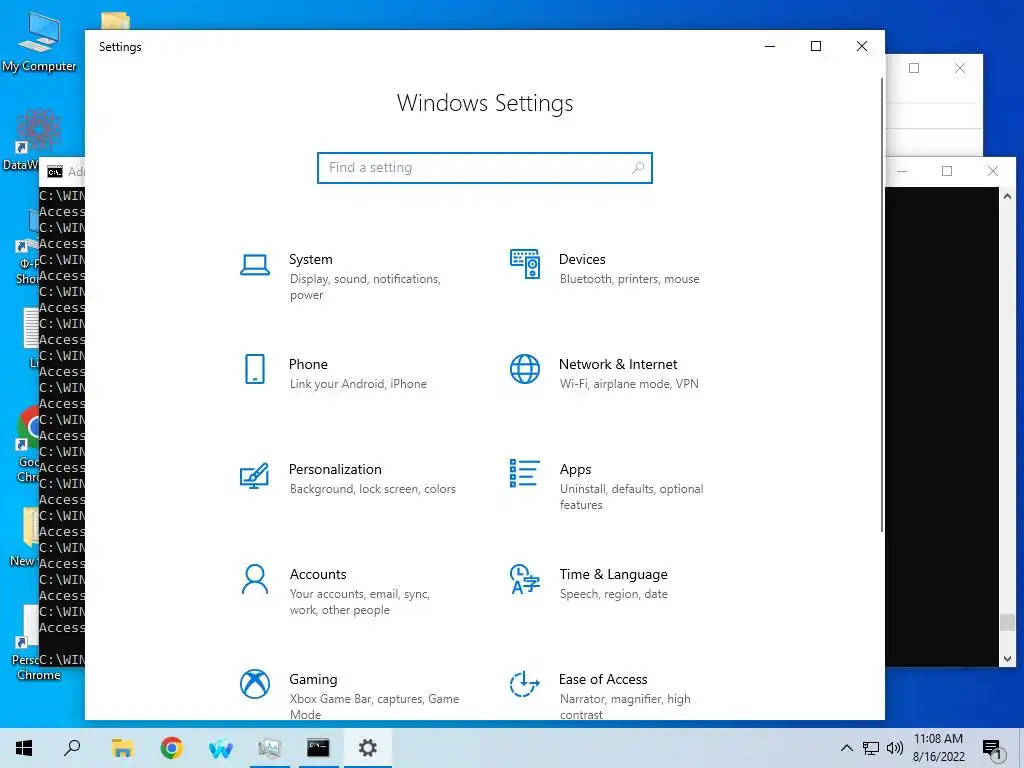Open the Accounts person icon
The width and height of the screenshot is (1024, 768).
pos(255,579)
